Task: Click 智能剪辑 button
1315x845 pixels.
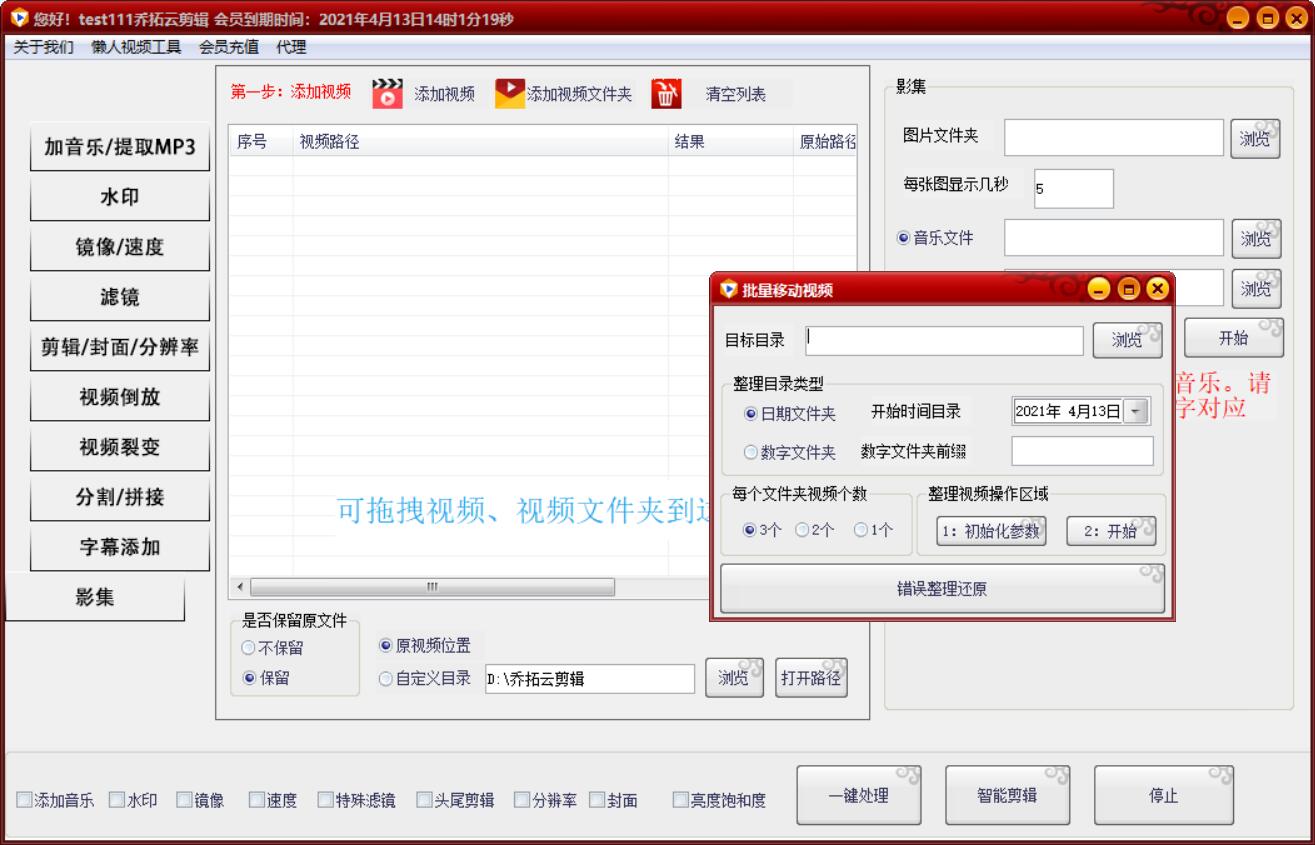Action: click(x=1007, y=796)
